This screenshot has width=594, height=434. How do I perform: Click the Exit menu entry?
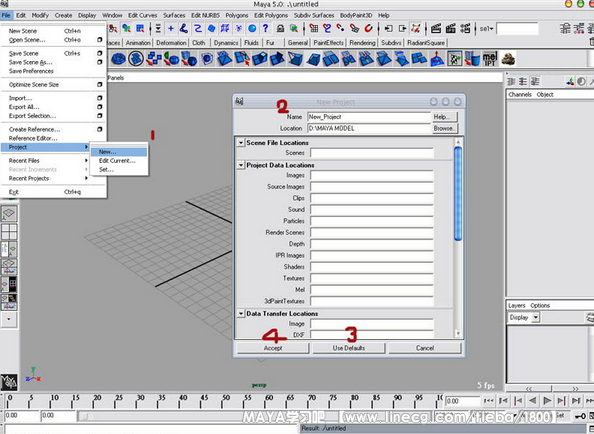click(45, 192)
